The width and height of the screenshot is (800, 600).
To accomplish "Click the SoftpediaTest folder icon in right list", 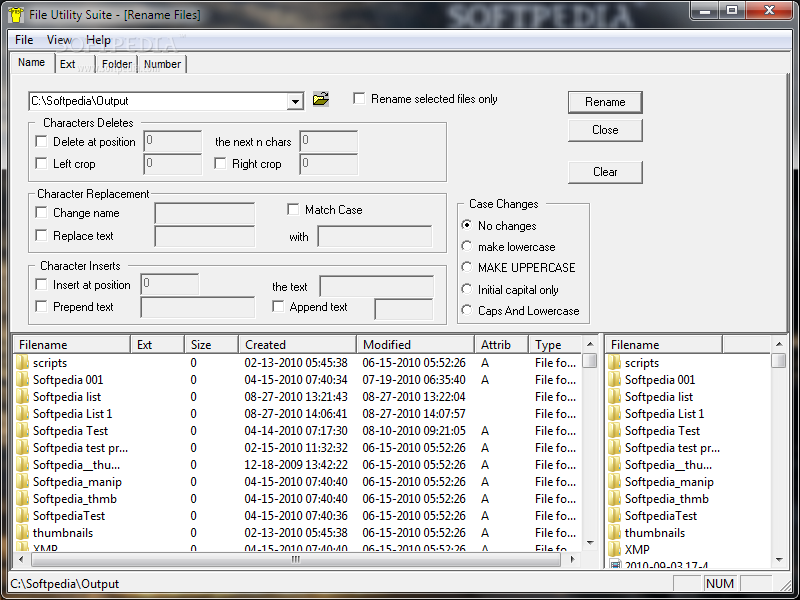I will [x=614, y=516].
